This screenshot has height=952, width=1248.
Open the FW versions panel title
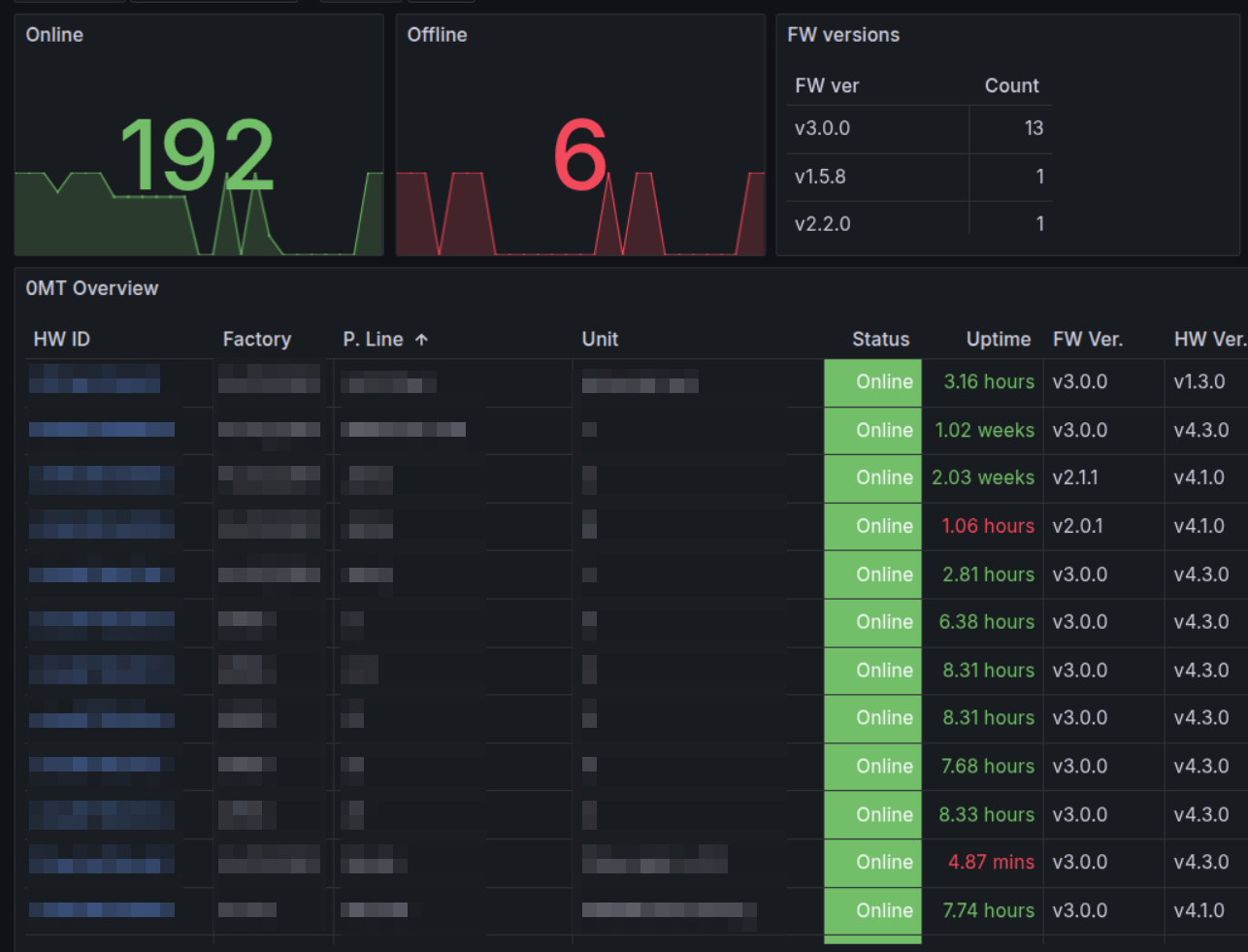coord(843,35)
